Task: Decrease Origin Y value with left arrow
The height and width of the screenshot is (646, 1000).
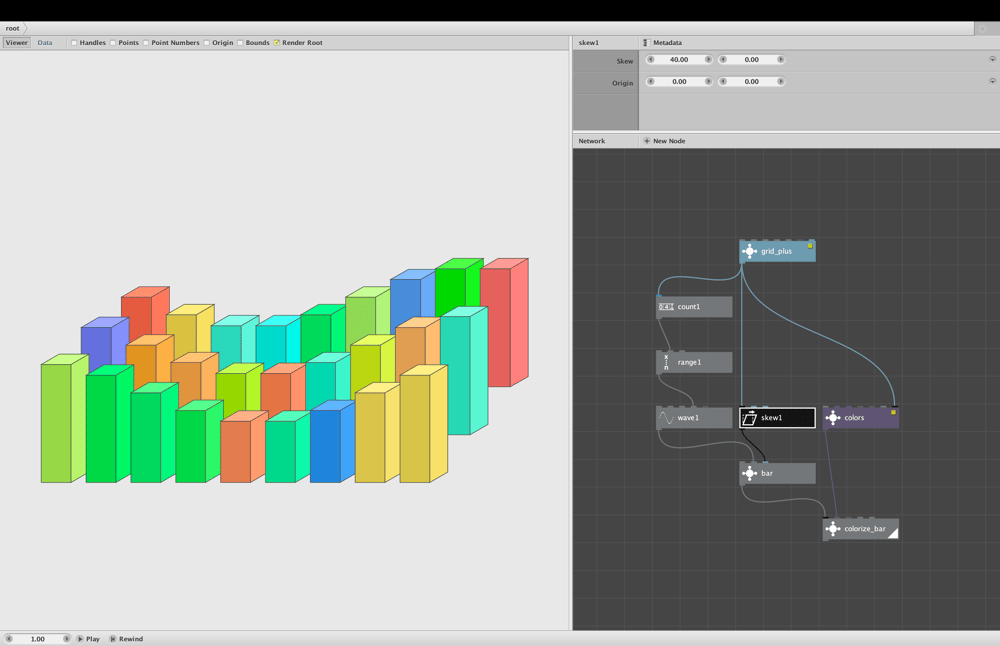Action: coord(723,81)
